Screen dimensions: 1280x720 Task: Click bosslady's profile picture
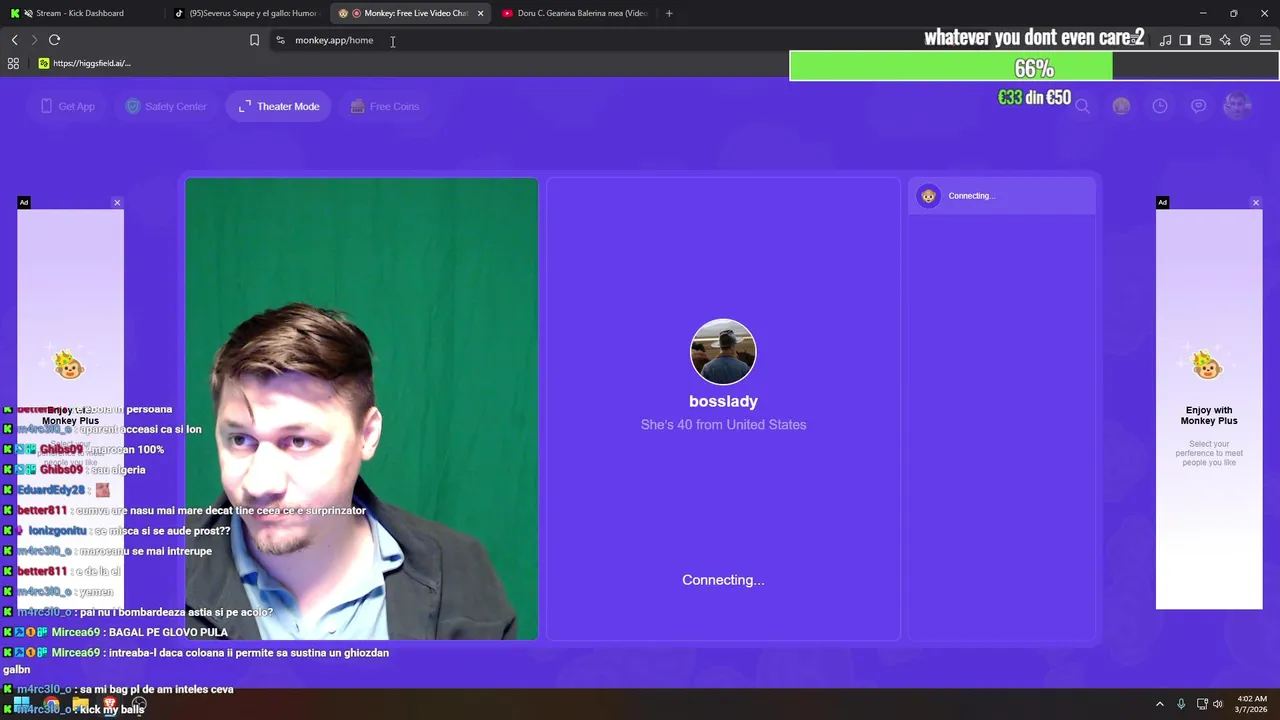coord(723,352)
